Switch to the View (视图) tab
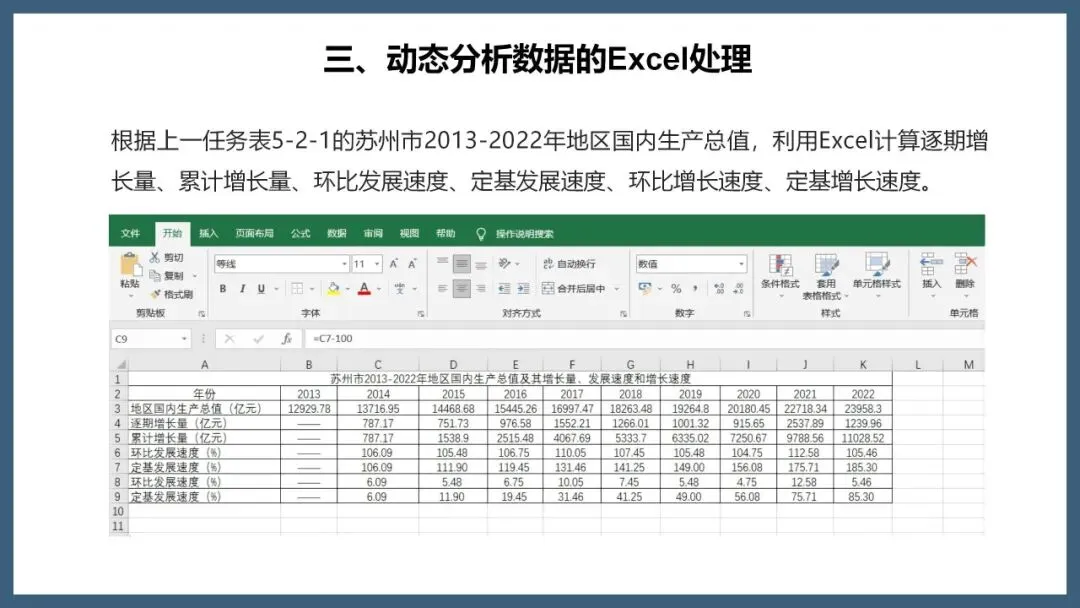This screenshot has height=608, width=1080. tap(409, 233)
